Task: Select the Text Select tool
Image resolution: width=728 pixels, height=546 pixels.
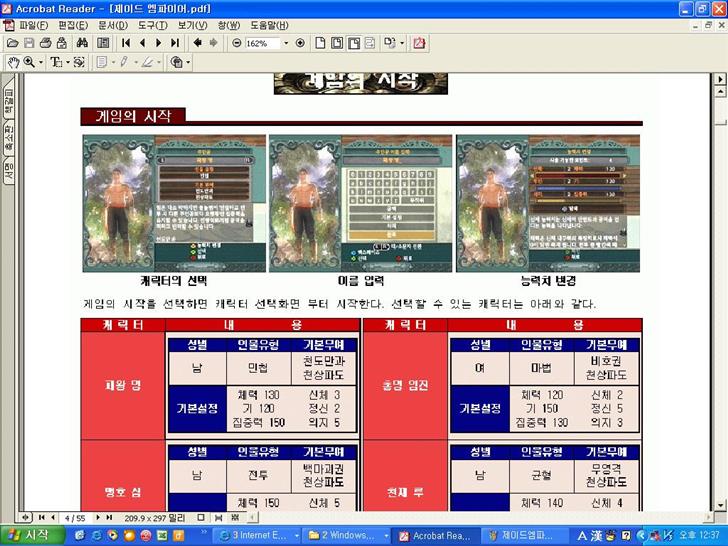Action: (56, 62)
